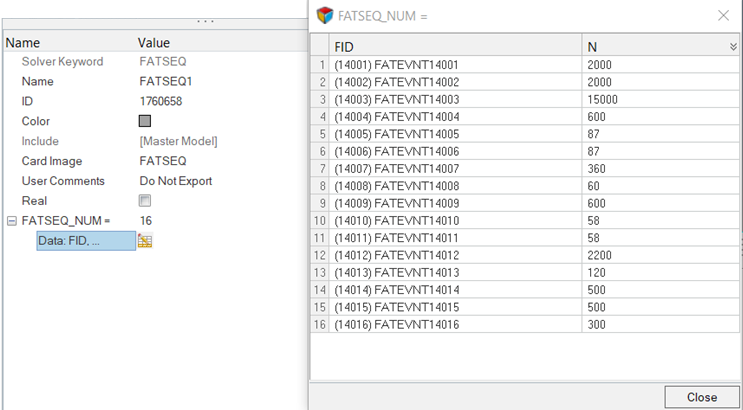743x410 pixels.
Task: Click the N value 2200 in row 12
Action: pyautogui.click(x=602, y=255)
